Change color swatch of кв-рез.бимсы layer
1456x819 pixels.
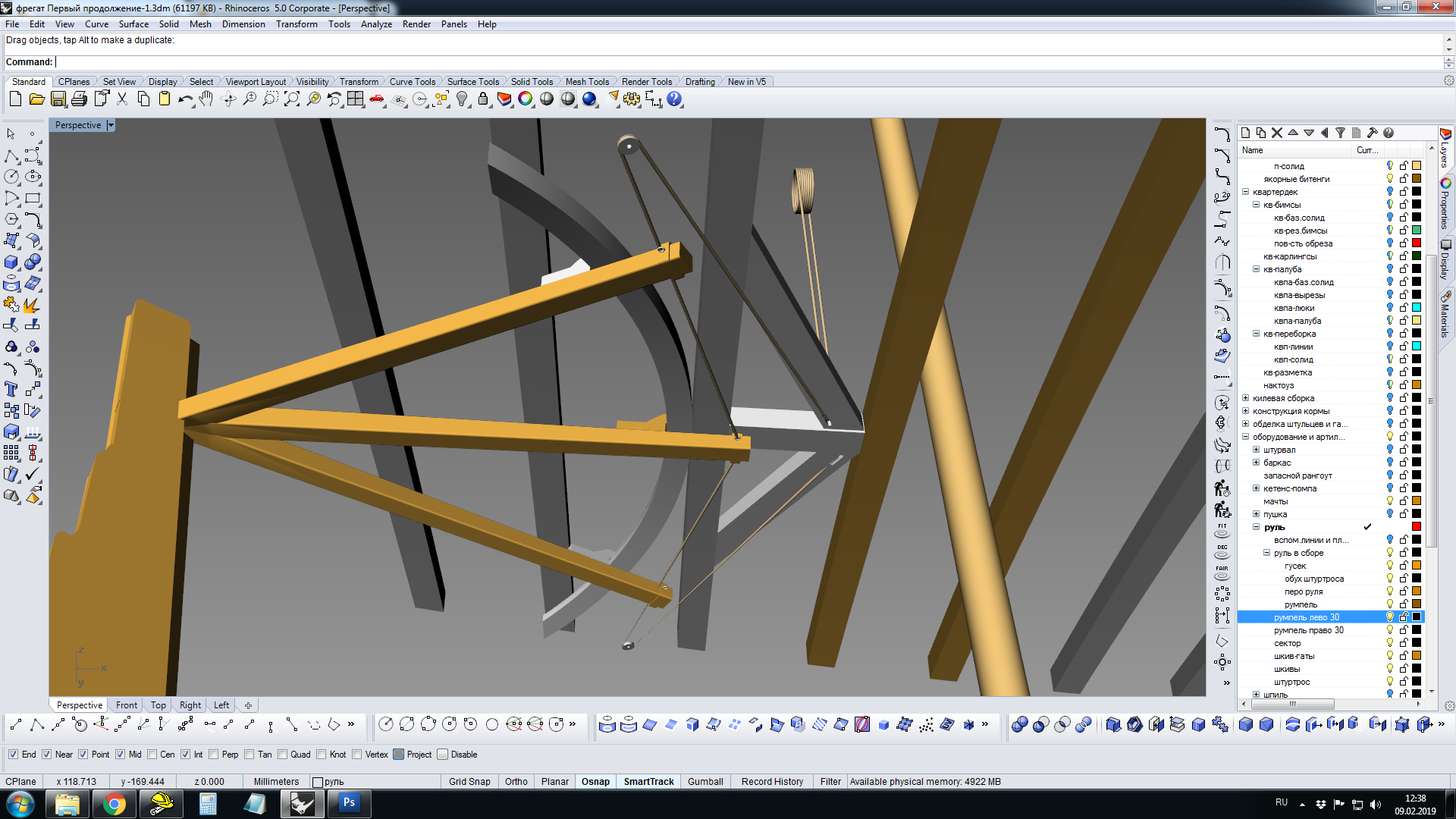tap(1417, 231)
